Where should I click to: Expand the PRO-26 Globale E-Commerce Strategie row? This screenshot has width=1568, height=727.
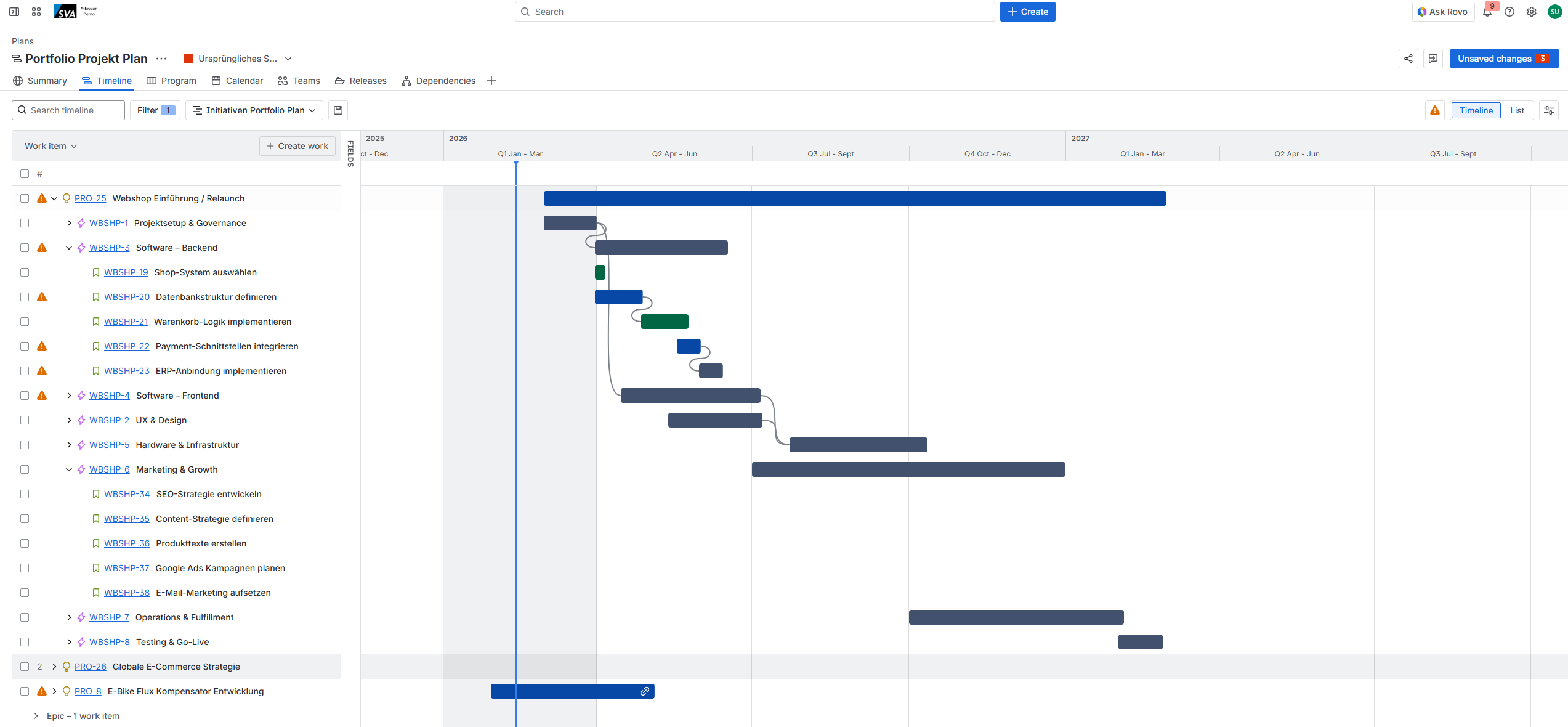[x=54, y=667]
